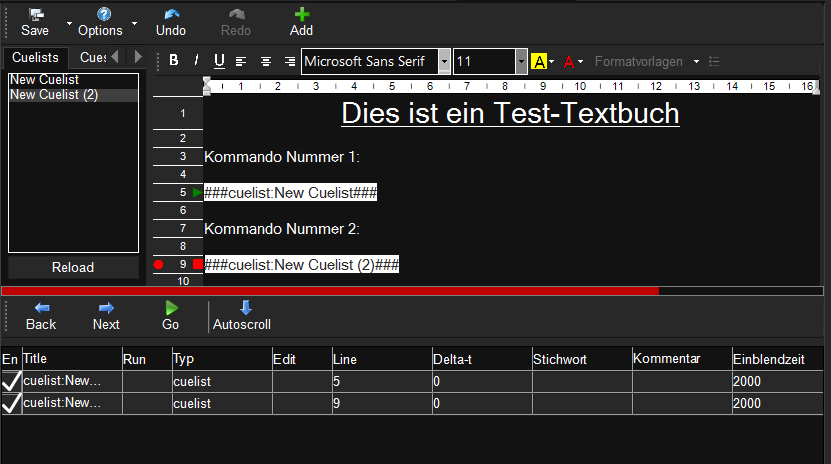Expand the Formatvorlagen styles dropdown
Image resolution: width=831 pixels, height=464 pixels.
coord(696,62)
